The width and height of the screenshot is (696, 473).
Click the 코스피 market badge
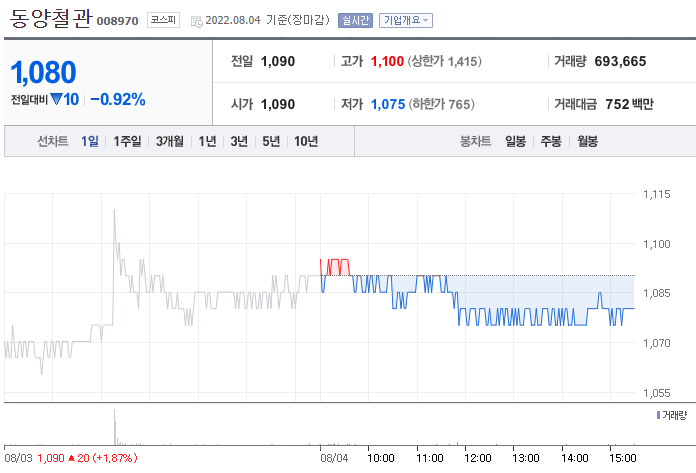coord(163,20)
